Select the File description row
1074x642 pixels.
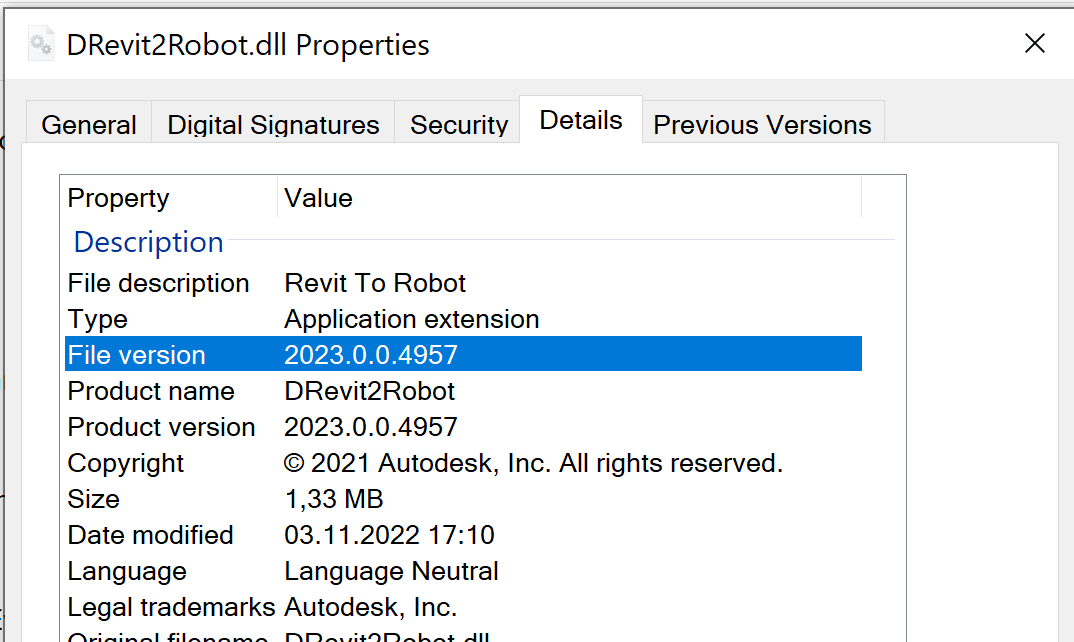pyautogui.click(x=158, y=283)
